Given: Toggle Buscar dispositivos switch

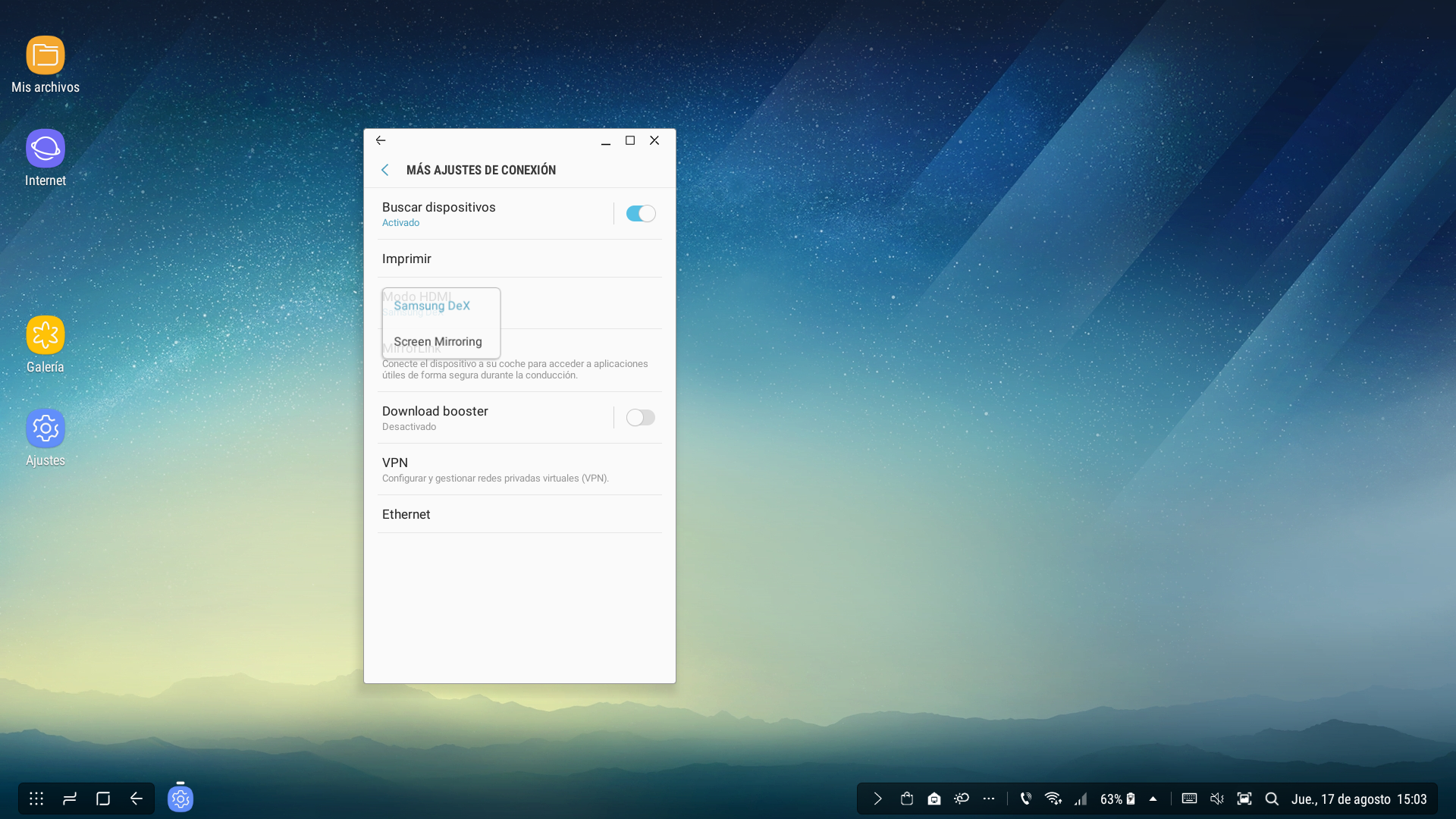Looking at the screenshot, I should 641,214.
